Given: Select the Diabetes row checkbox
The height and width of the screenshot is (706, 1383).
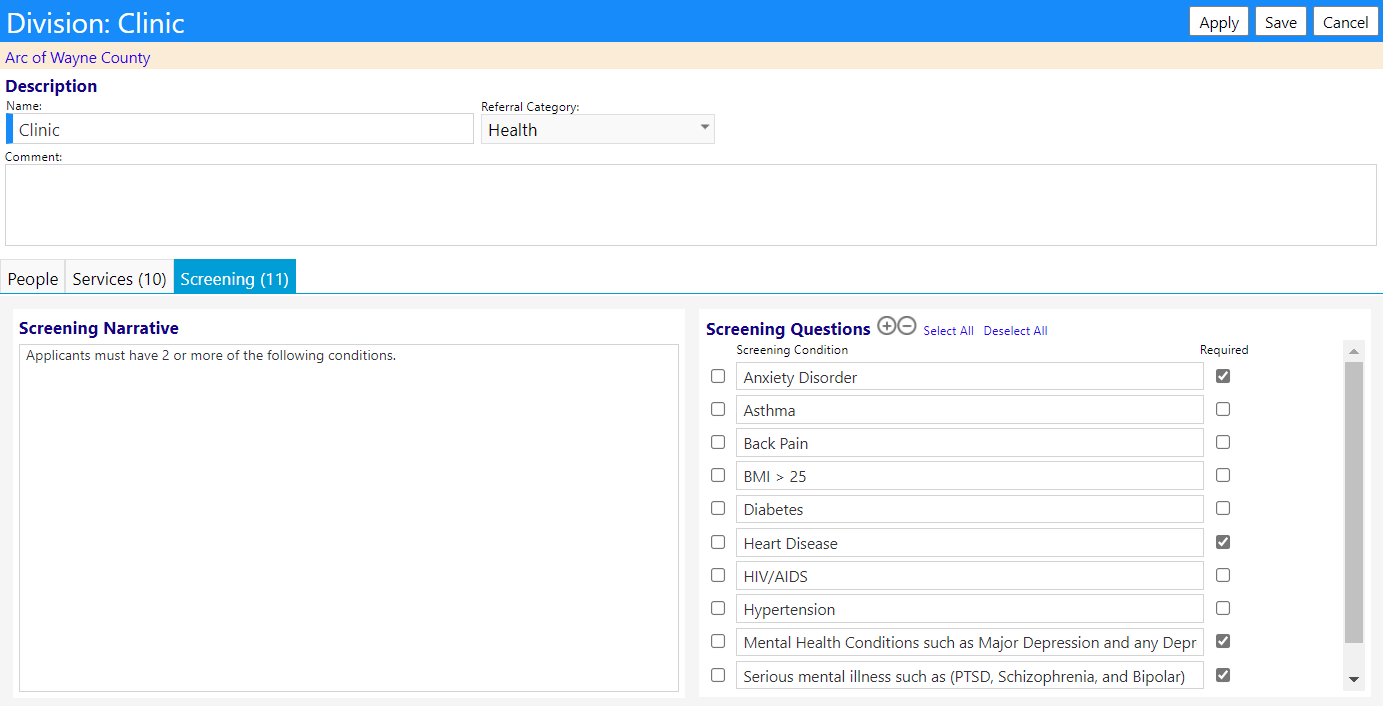Looking at the screenshot, I should [x=718, y=508].
